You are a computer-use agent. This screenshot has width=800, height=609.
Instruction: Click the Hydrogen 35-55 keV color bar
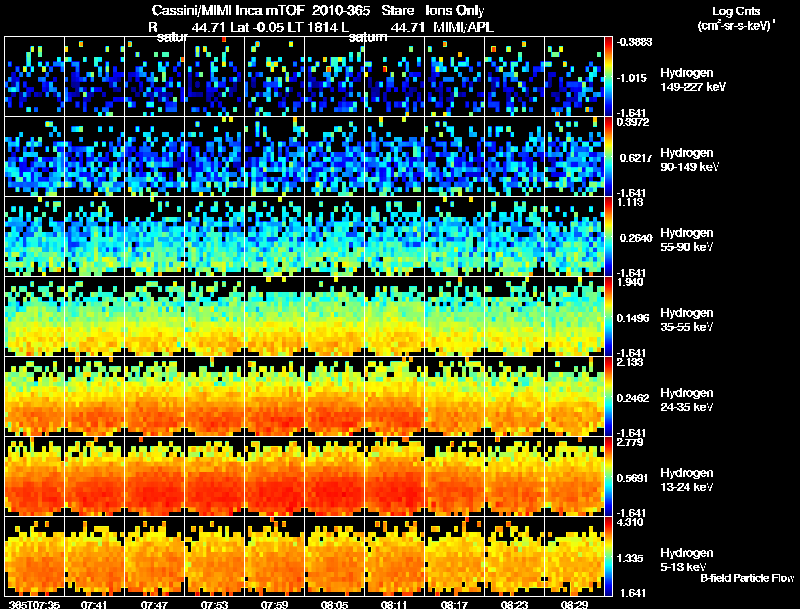(608, 316)
